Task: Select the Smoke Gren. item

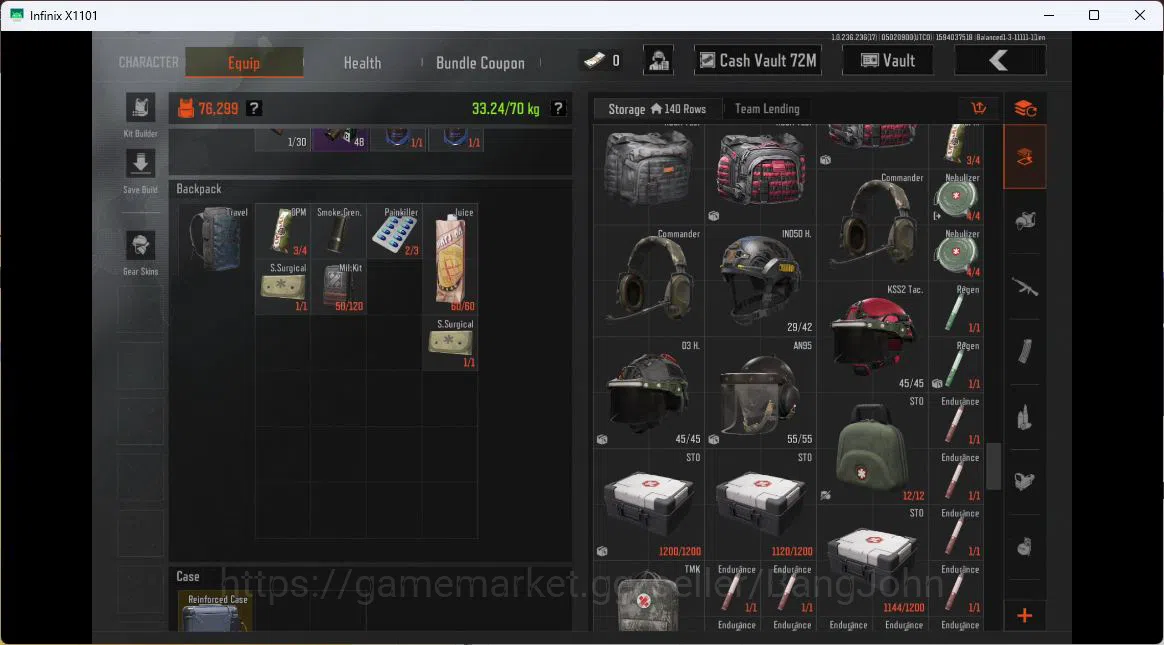Action: pos(339,231)
